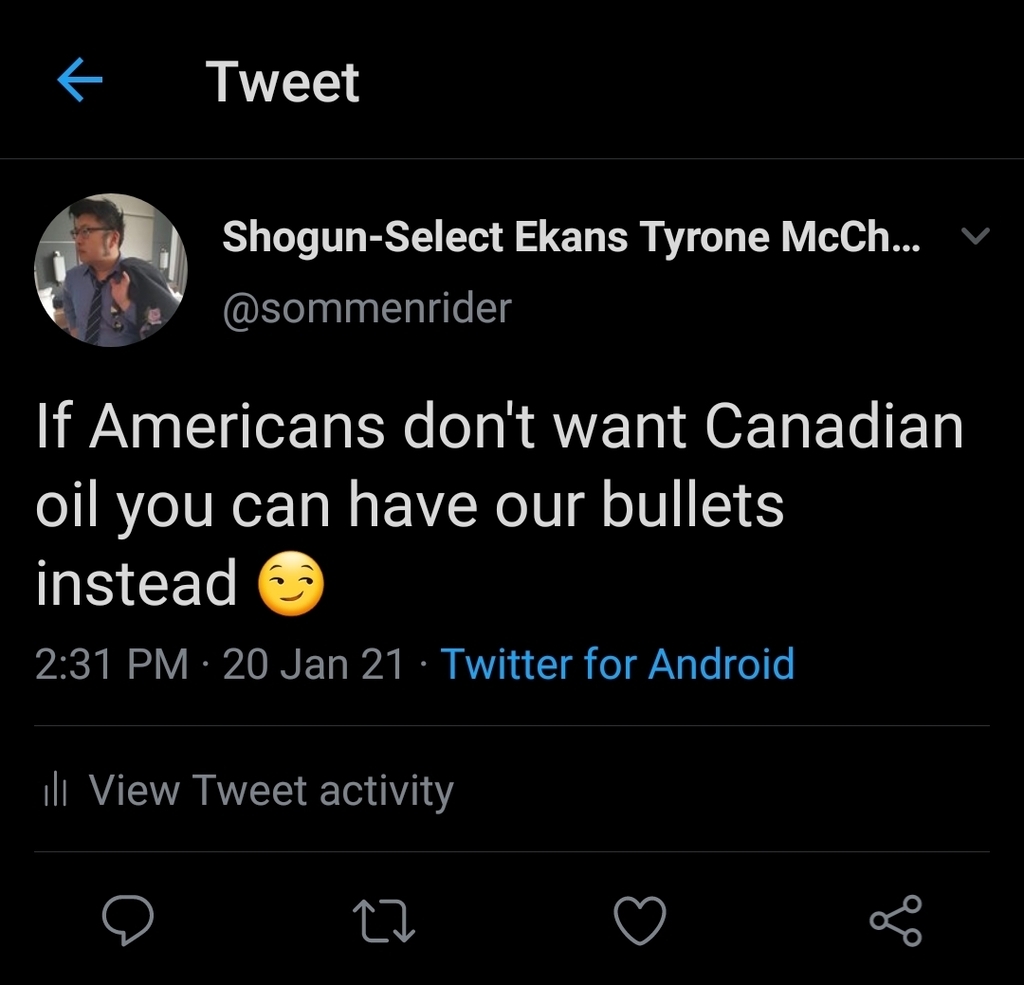Go back using the blue arrow
Image resolution: width=1024 pixels, height=985 pixels.
pos(80,81)
